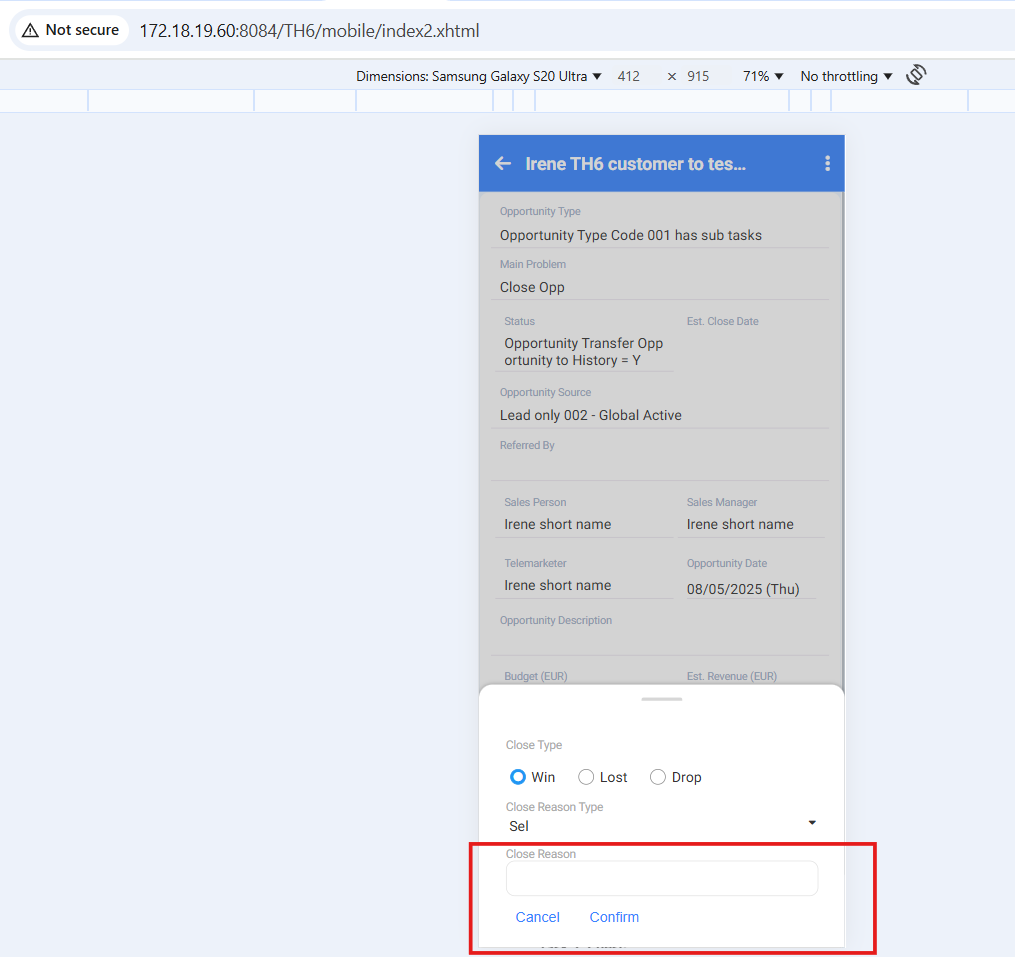The width and height of the screenshot is (1015, 957).
Task: Click the Close Reason text field
Action: click(662, 878)
